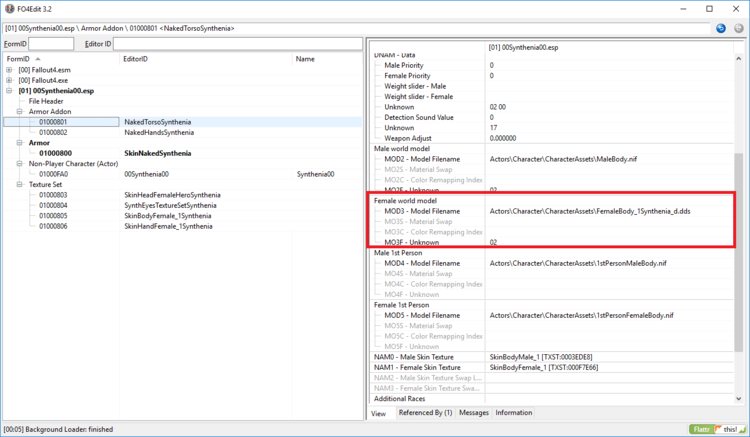Click the Synthenia00 name cell
This screenshot has height=437, width=750.
(x=315, y=174)
